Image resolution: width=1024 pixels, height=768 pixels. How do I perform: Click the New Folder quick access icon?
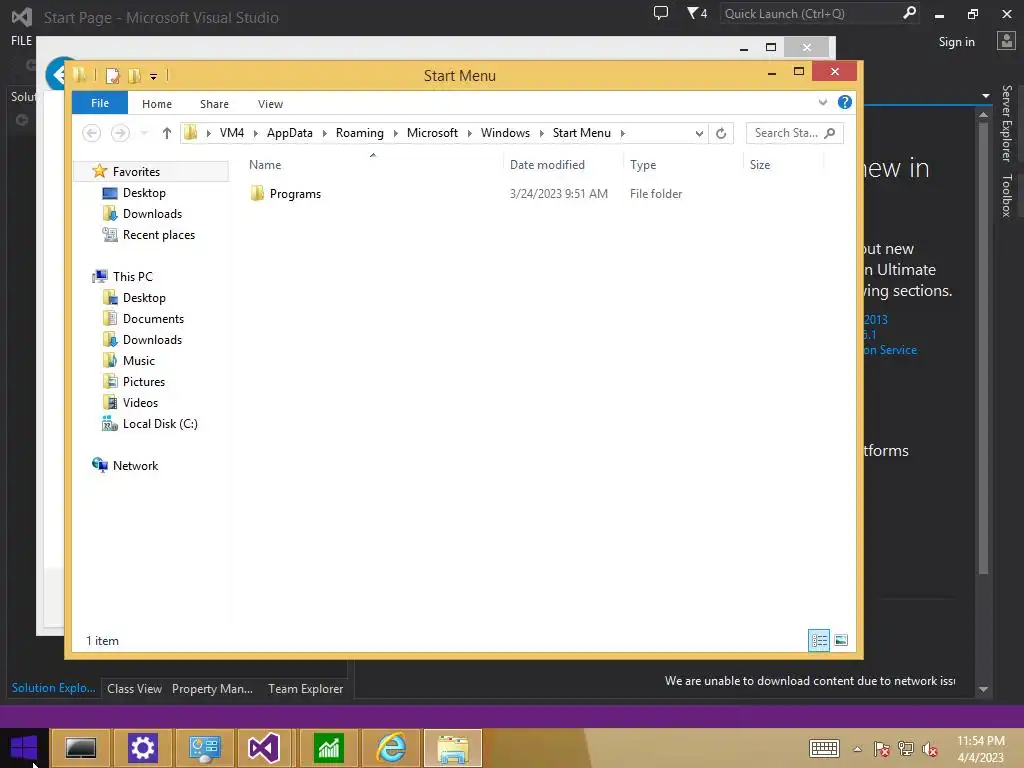tap(135, 76)
